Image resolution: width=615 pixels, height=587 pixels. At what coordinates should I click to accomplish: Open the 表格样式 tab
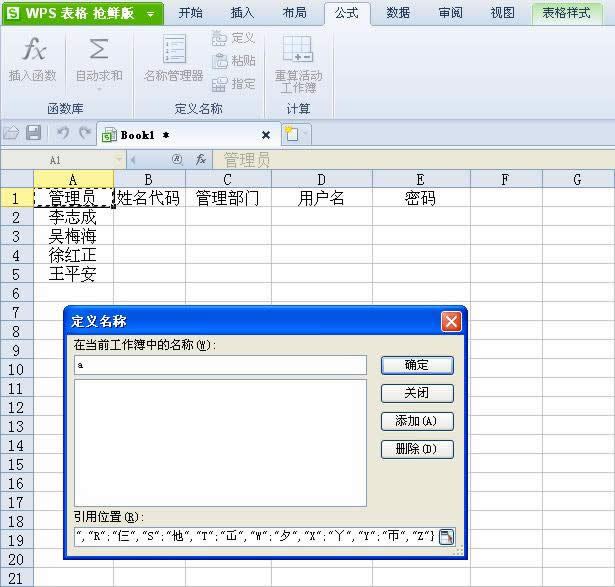(566, 13)
